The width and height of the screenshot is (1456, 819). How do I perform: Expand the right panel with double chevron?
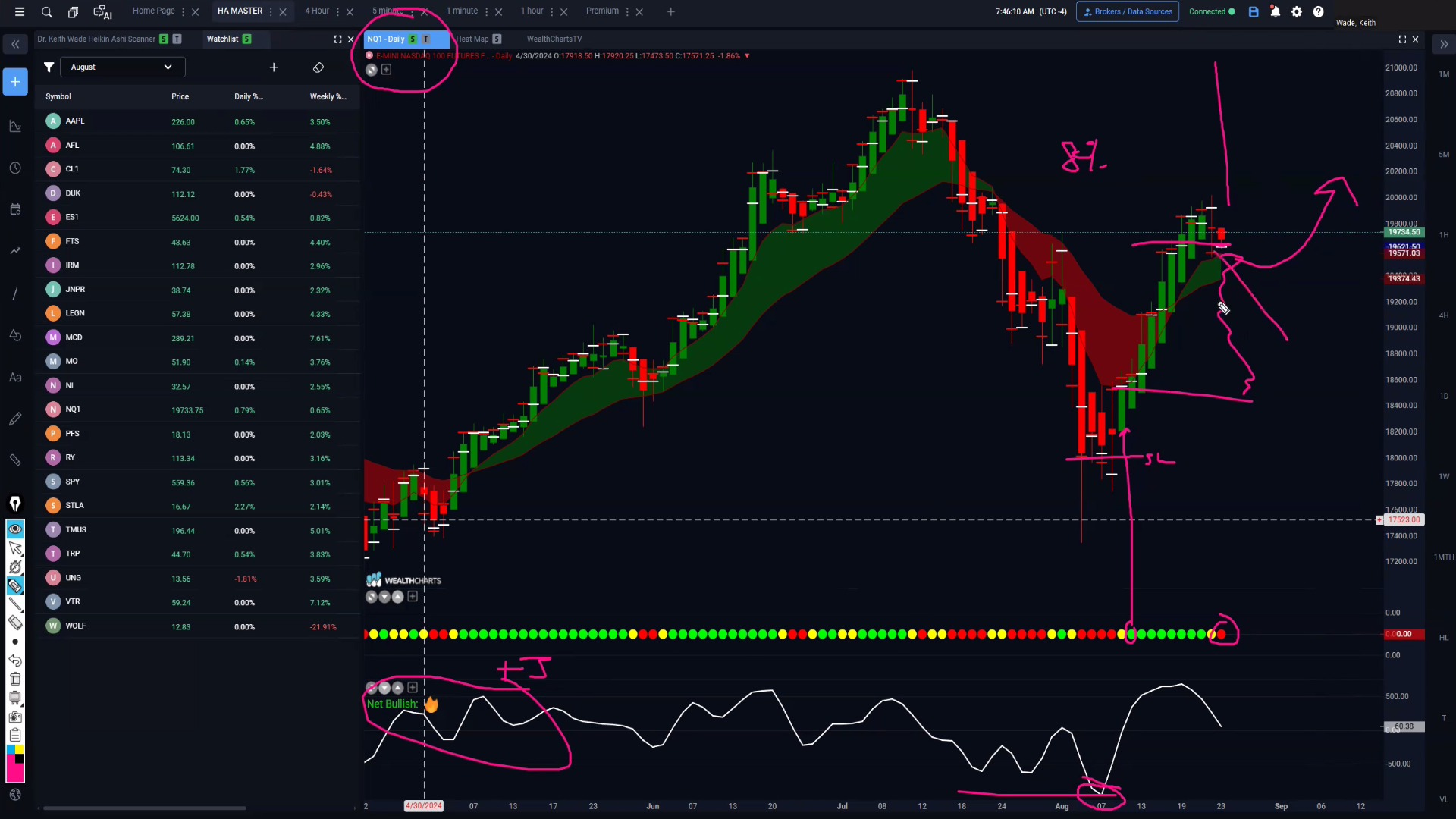coord(1444,45)
